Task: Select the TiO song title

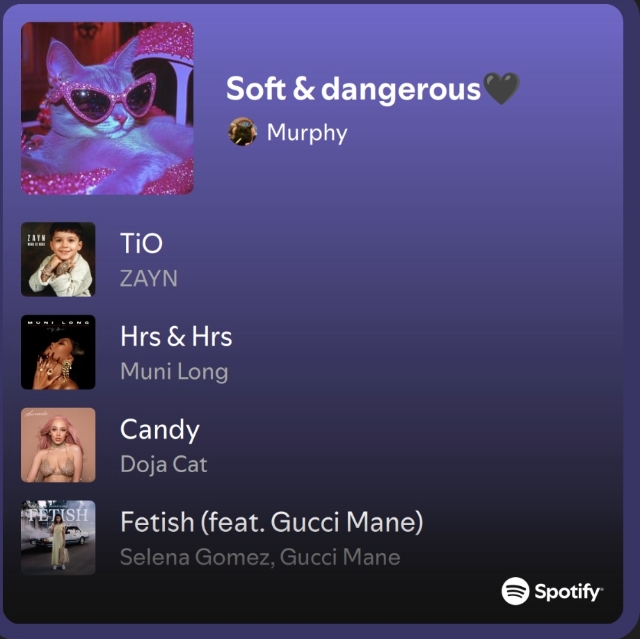Action: (x=141, y=243)
